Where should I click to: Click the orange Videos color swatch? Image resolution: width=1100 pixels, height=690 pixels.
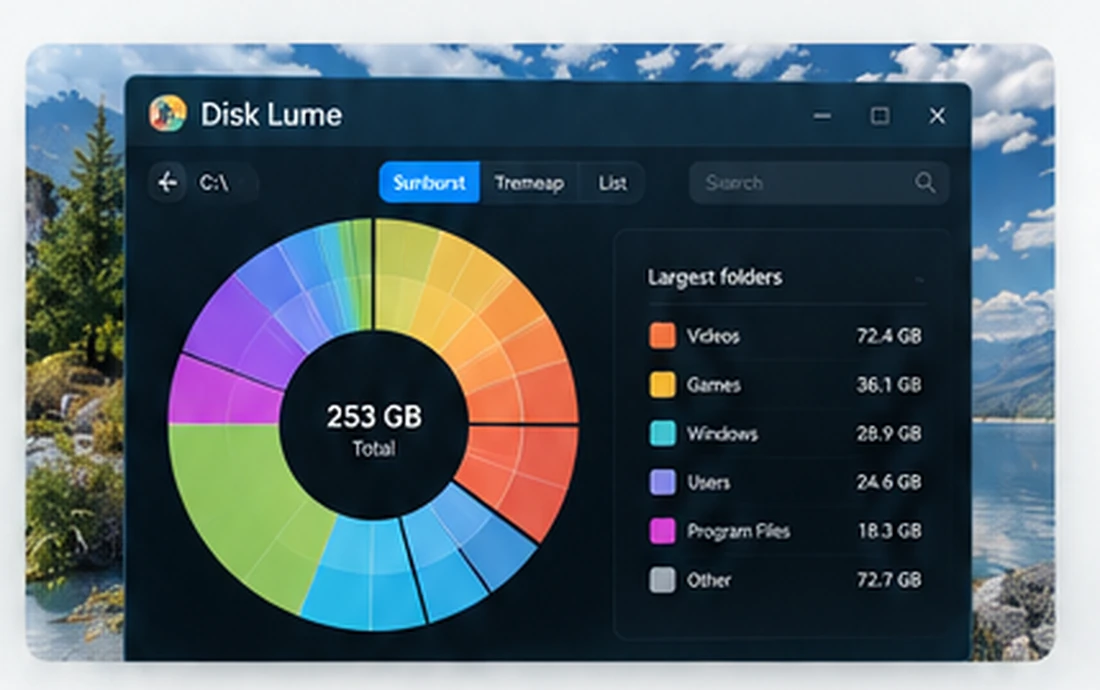(662, 336)
